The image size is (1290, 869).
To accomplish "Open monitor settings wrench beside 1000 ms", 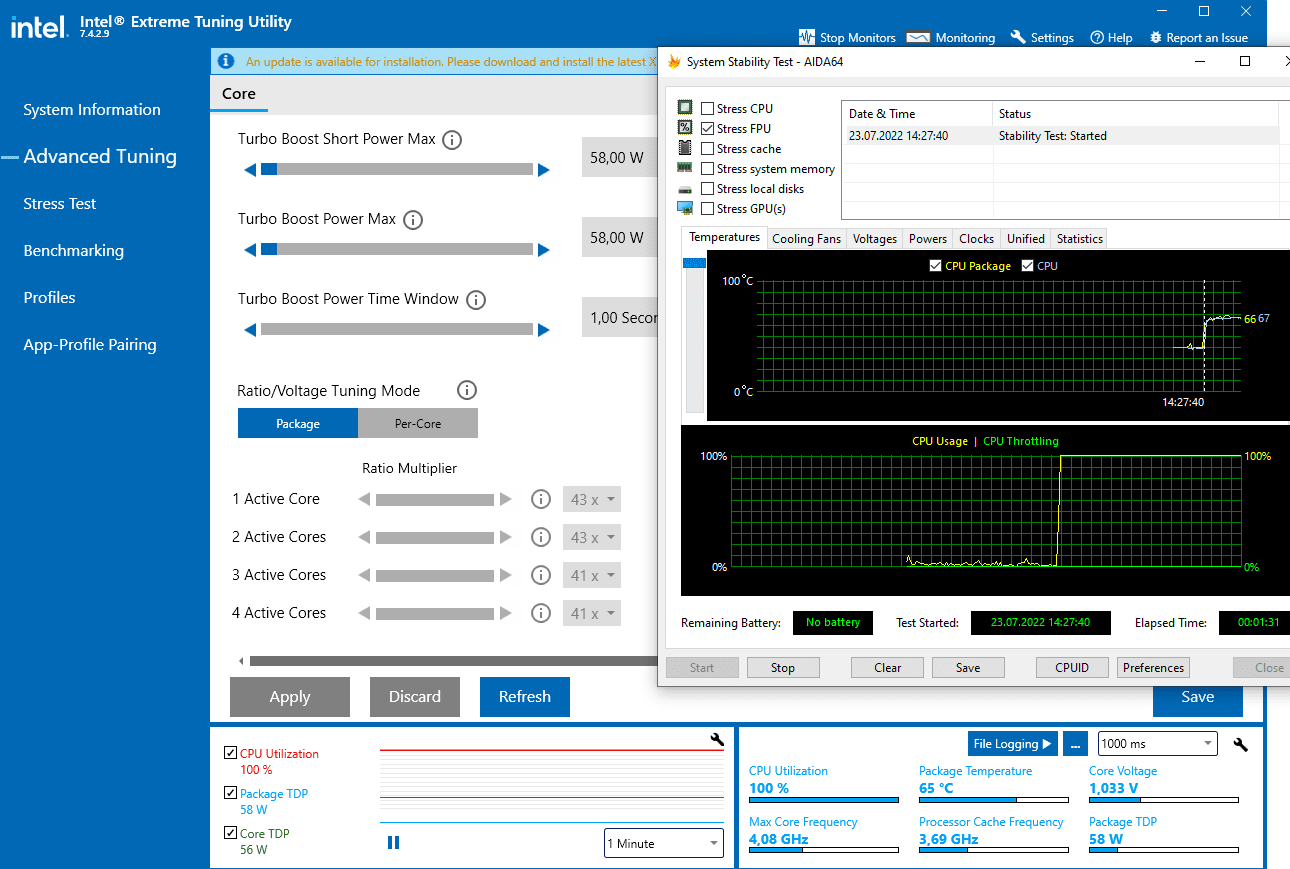I will click(x=1241, y=745).
